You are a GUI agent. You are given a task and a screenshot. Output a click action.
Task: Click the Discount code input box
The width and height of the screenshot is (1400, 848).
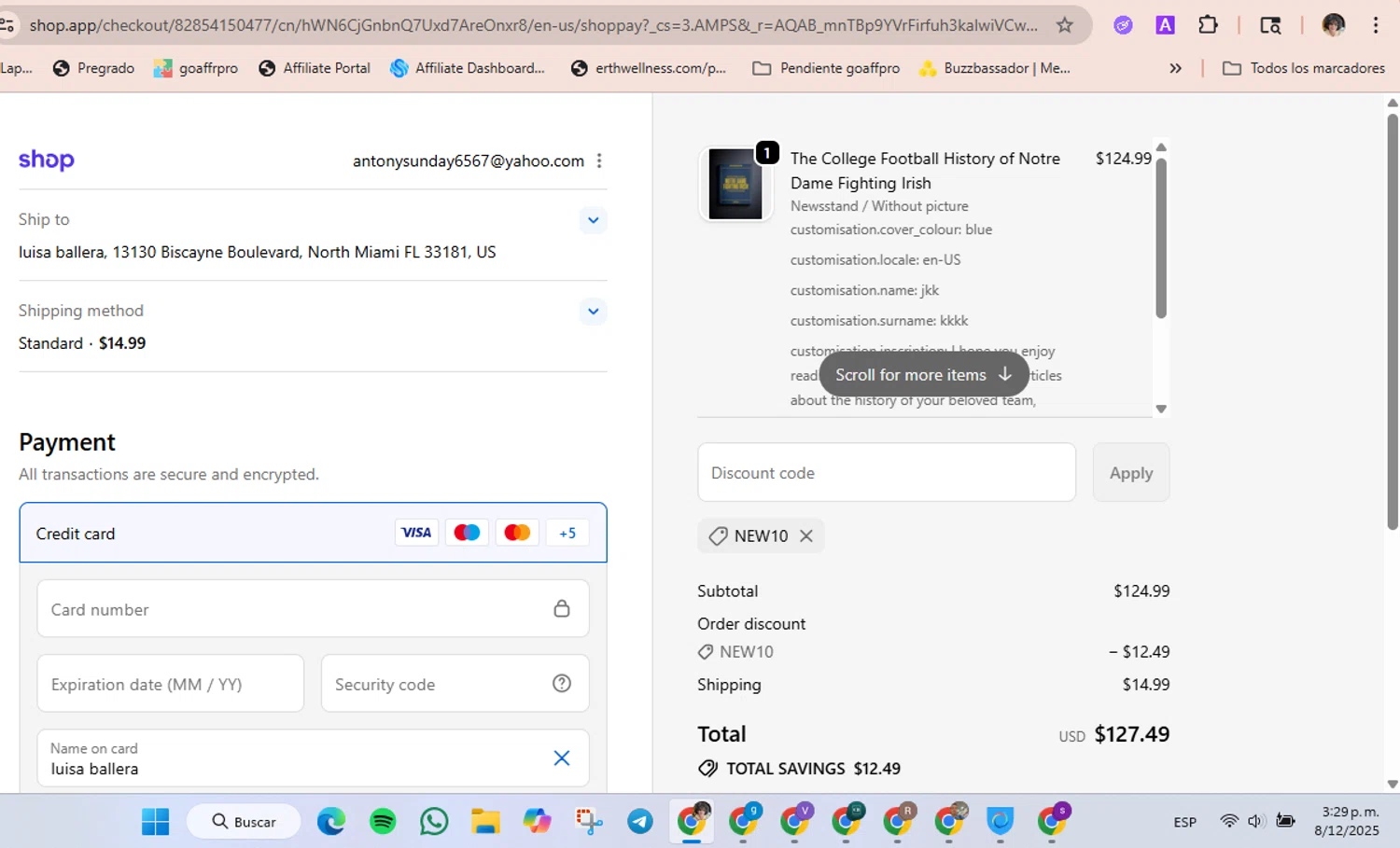click(x=887, y=472)
